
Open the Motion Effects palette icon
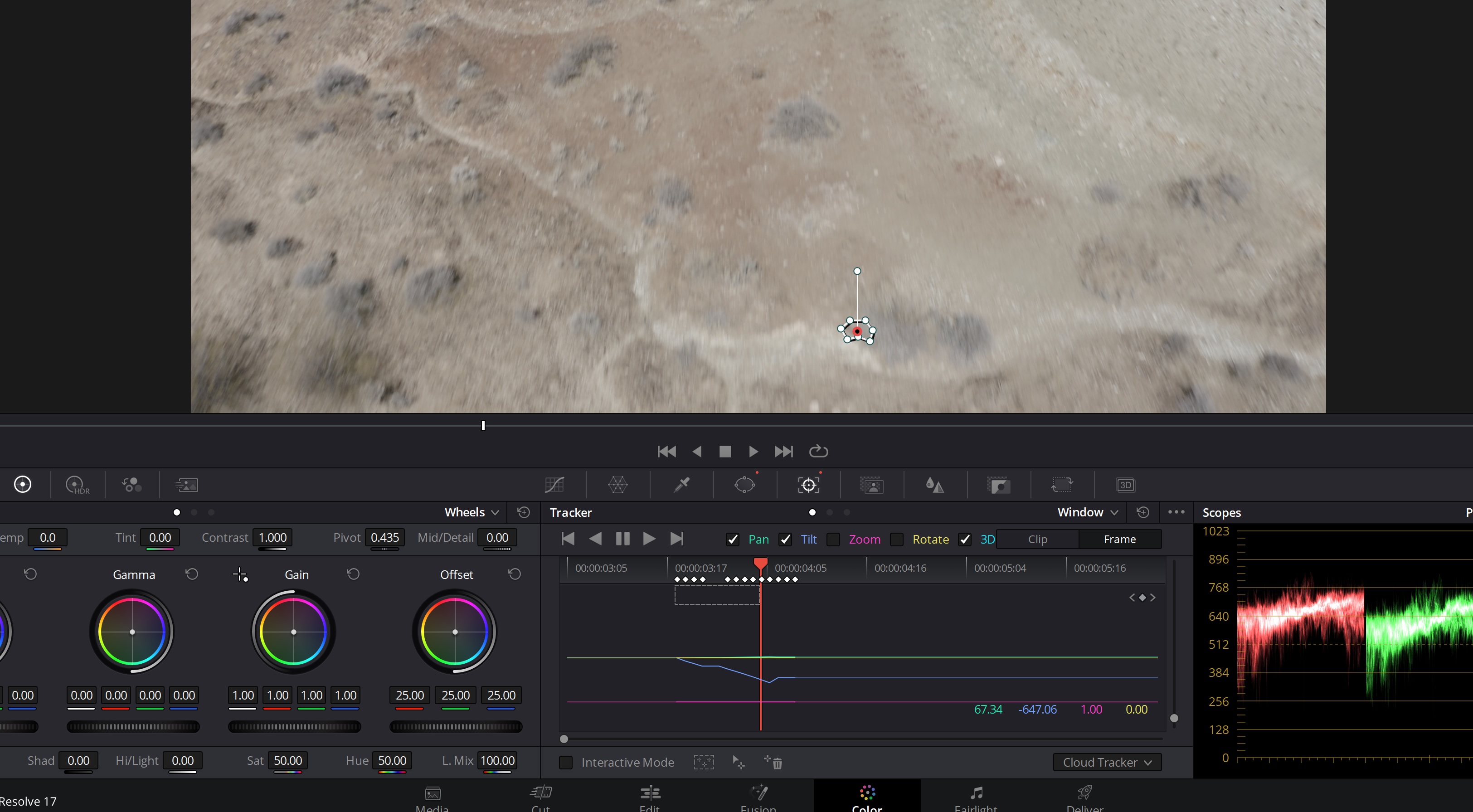point(186,485)
